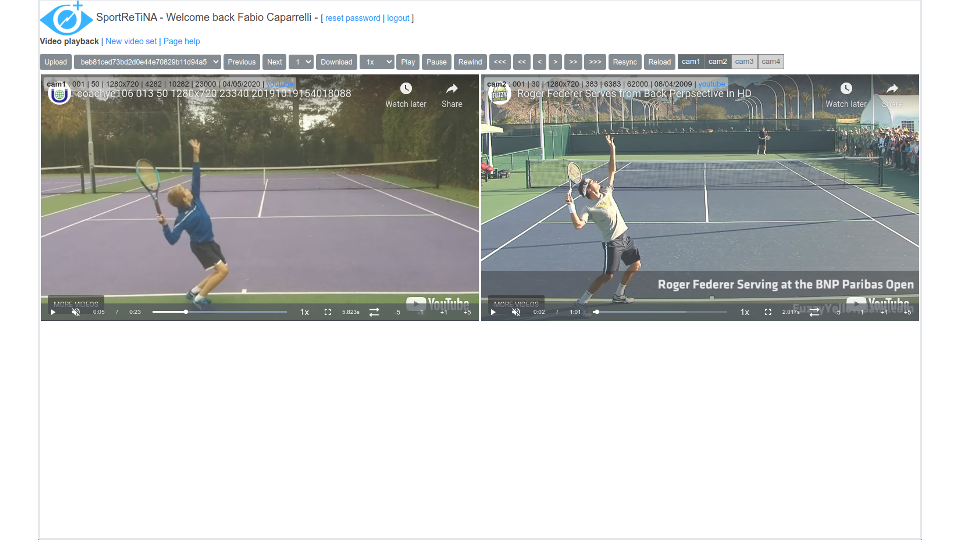This screenshot has height=540, width=960.
Task: Open cam2 youtube source link
Action: tap(711, 84)
